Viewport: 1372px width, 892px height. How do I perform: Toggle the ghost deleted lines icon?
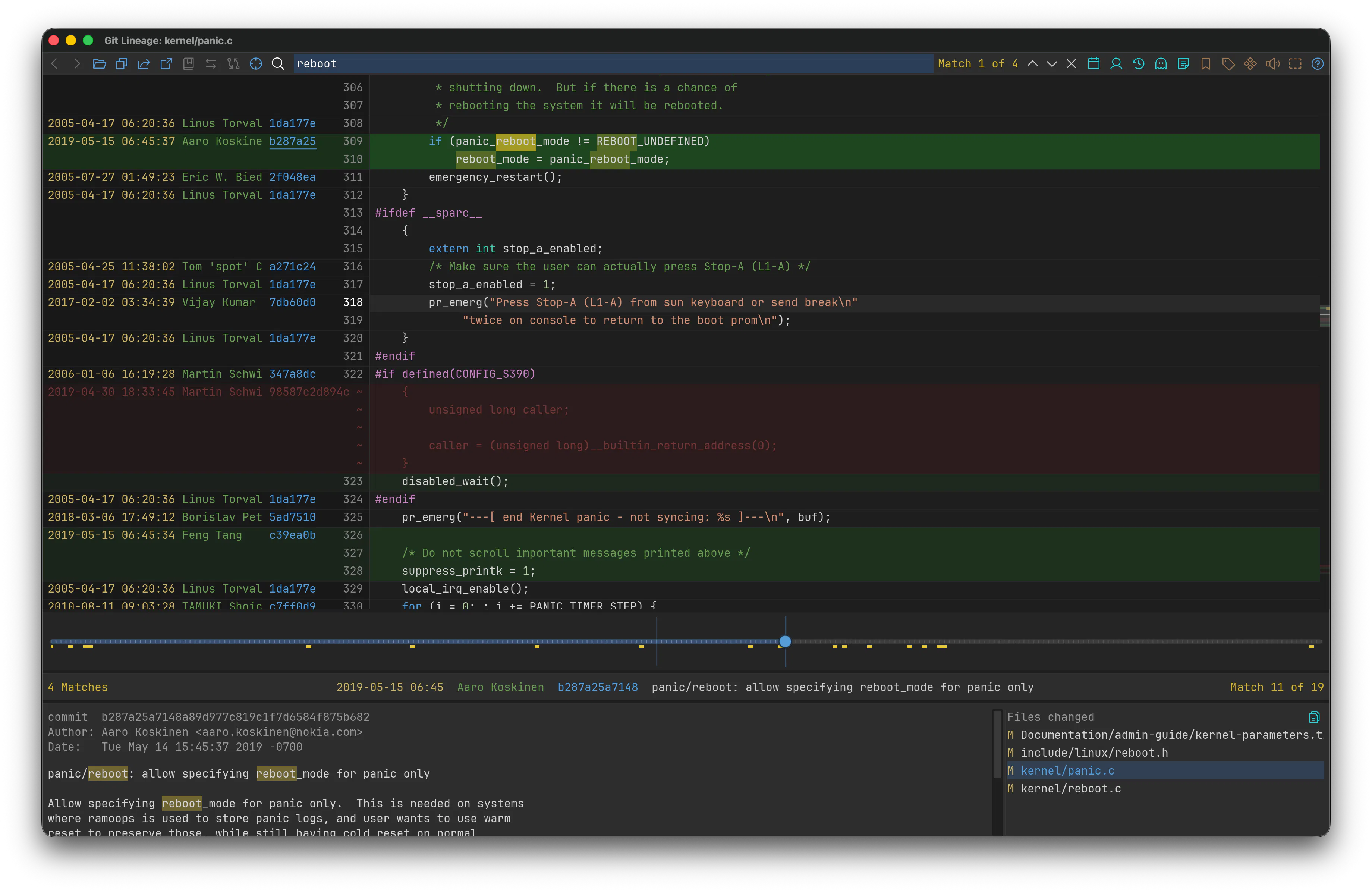1161,63
